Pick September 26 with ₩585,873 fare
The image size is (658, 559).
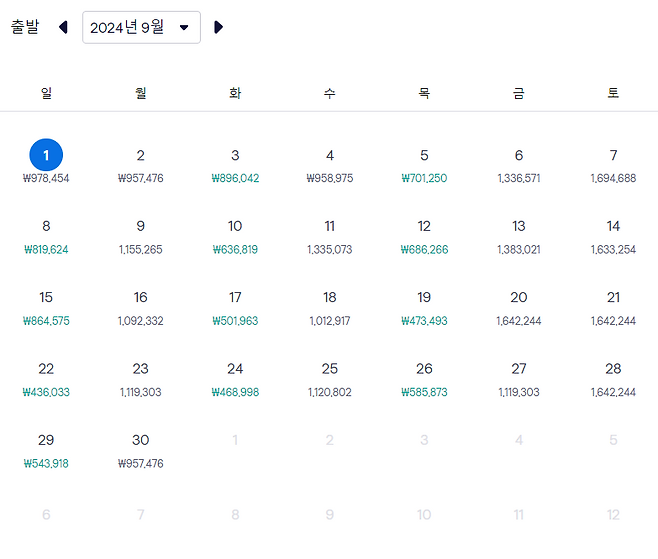(x=424, y=380)
